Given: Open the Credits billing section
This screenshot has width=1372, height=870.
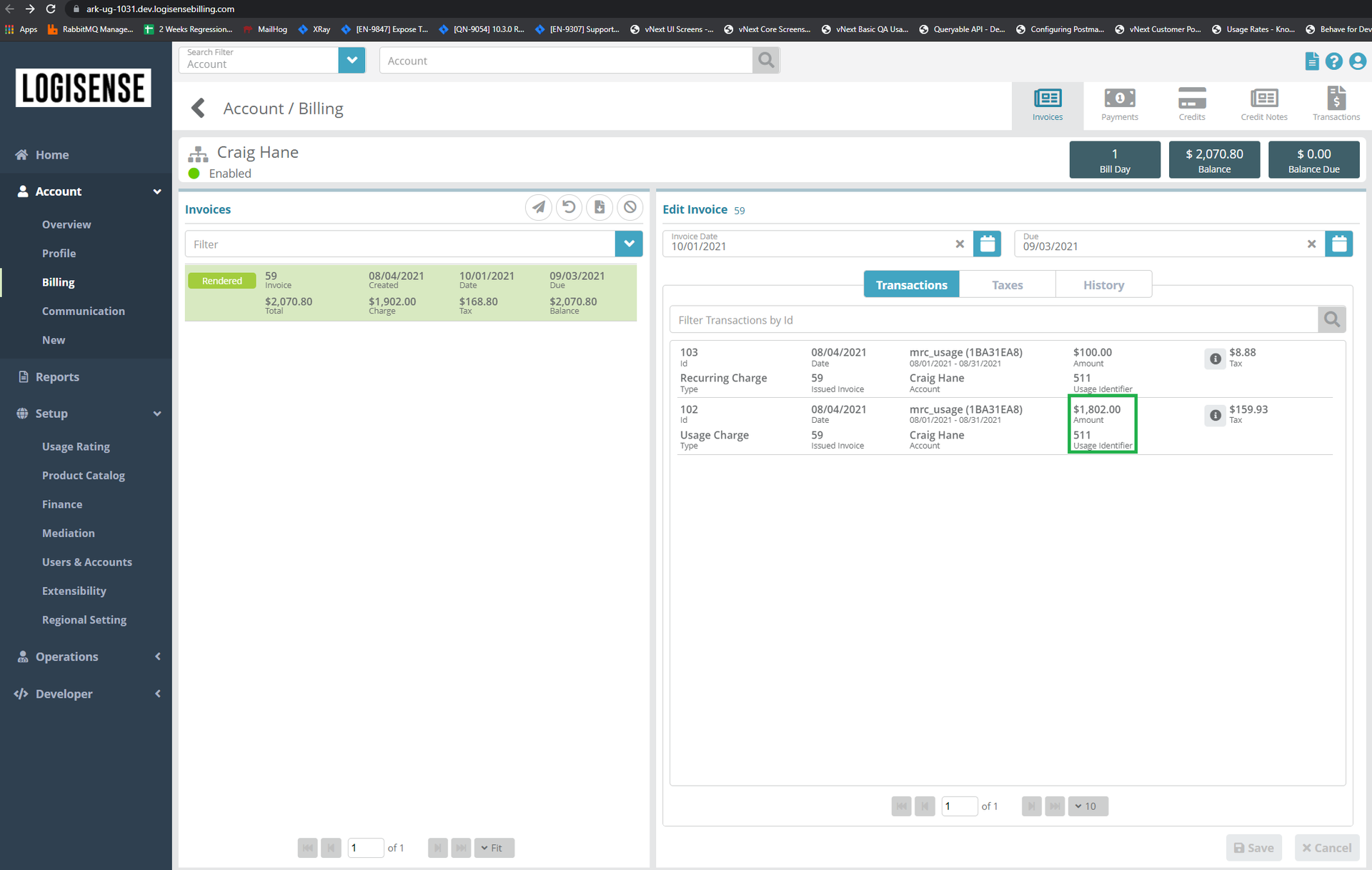Looking at the screenshot, I should tap(1191, 104).
